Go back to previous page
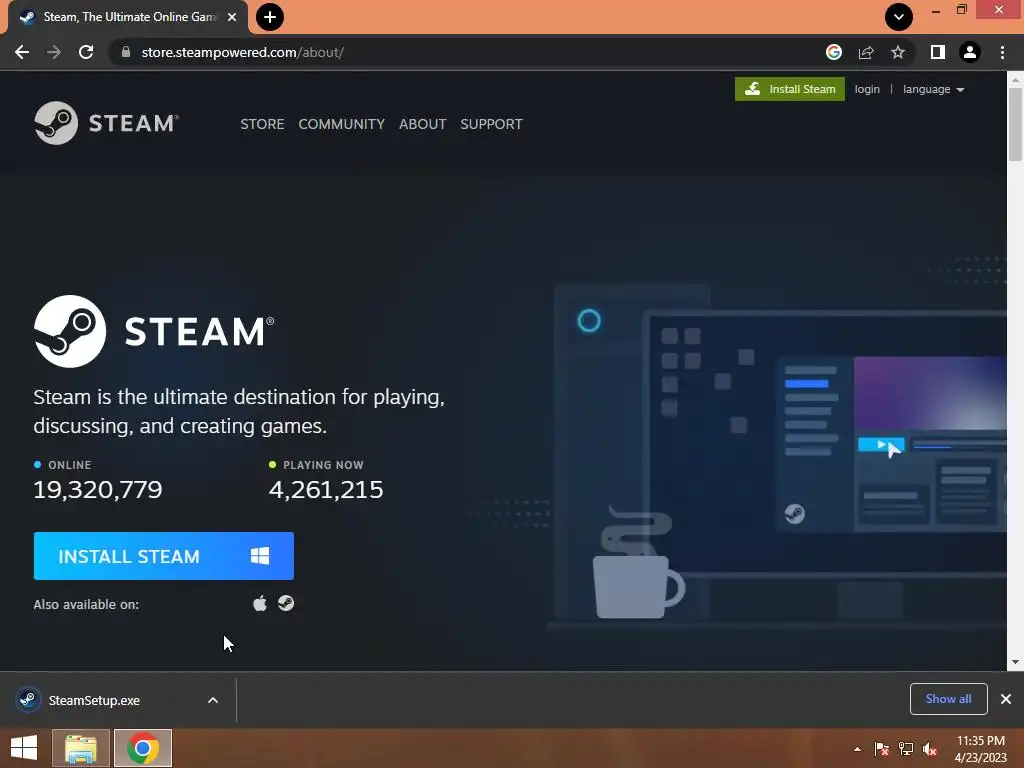Viewport: 1024px width, 768px height. (x=22, y=52)
